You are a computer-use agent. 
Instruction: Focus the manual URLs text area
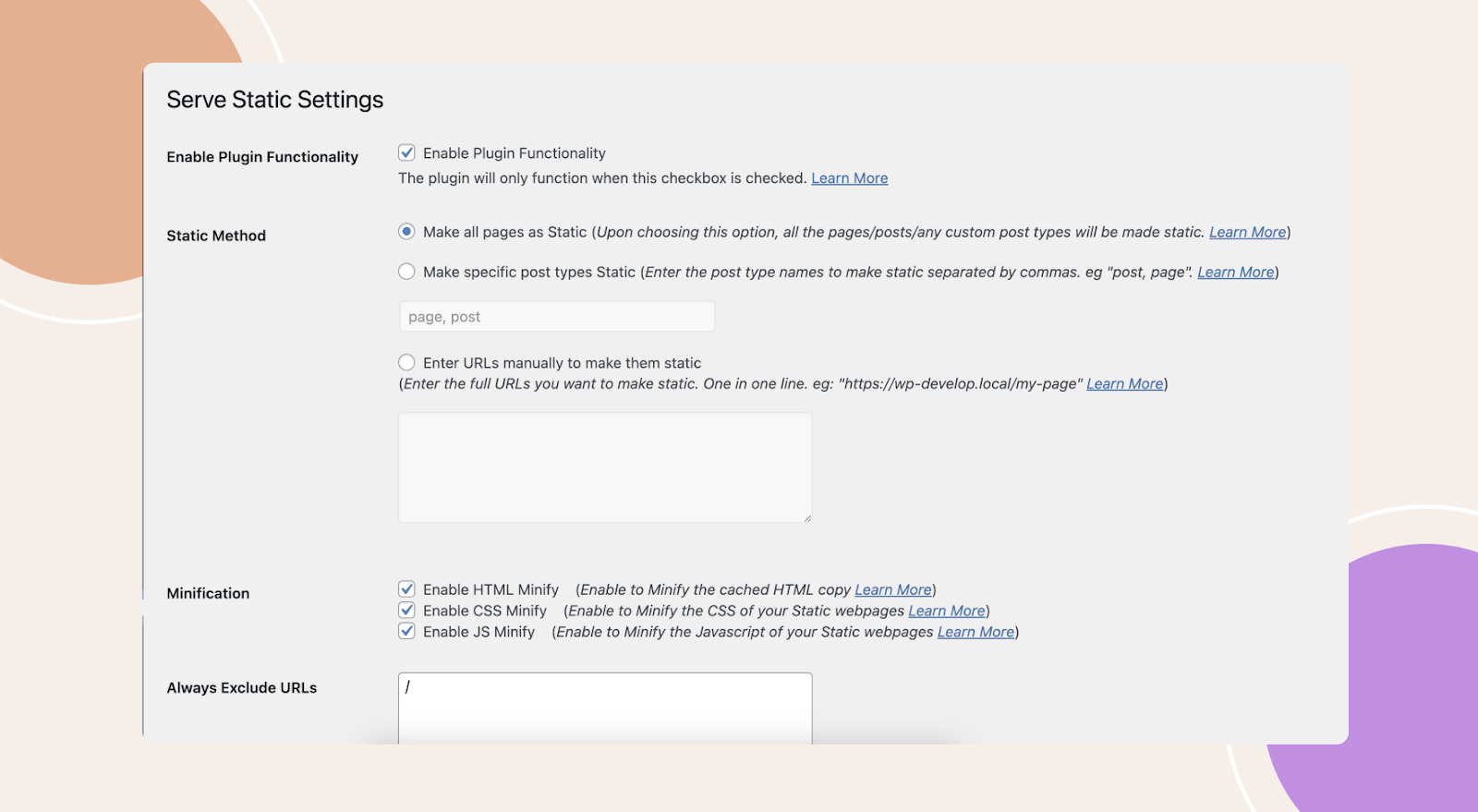click(605, 467)
